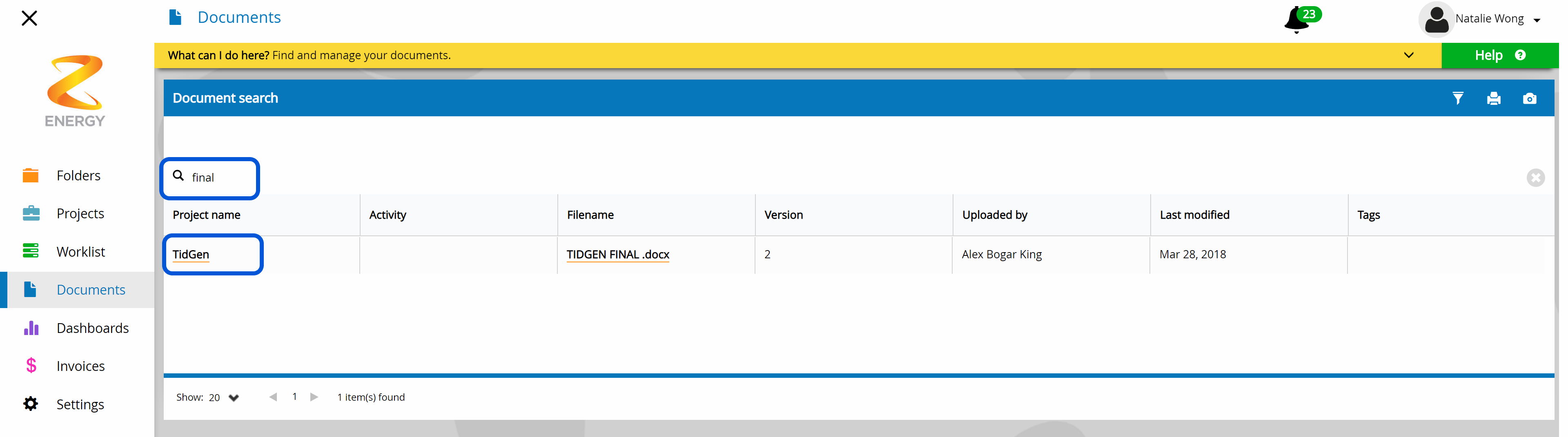This screenshot has height=437, width=1568.
Task: Expand the Natalie Wong account dropdown
Action: click(x=1537, y=20)
